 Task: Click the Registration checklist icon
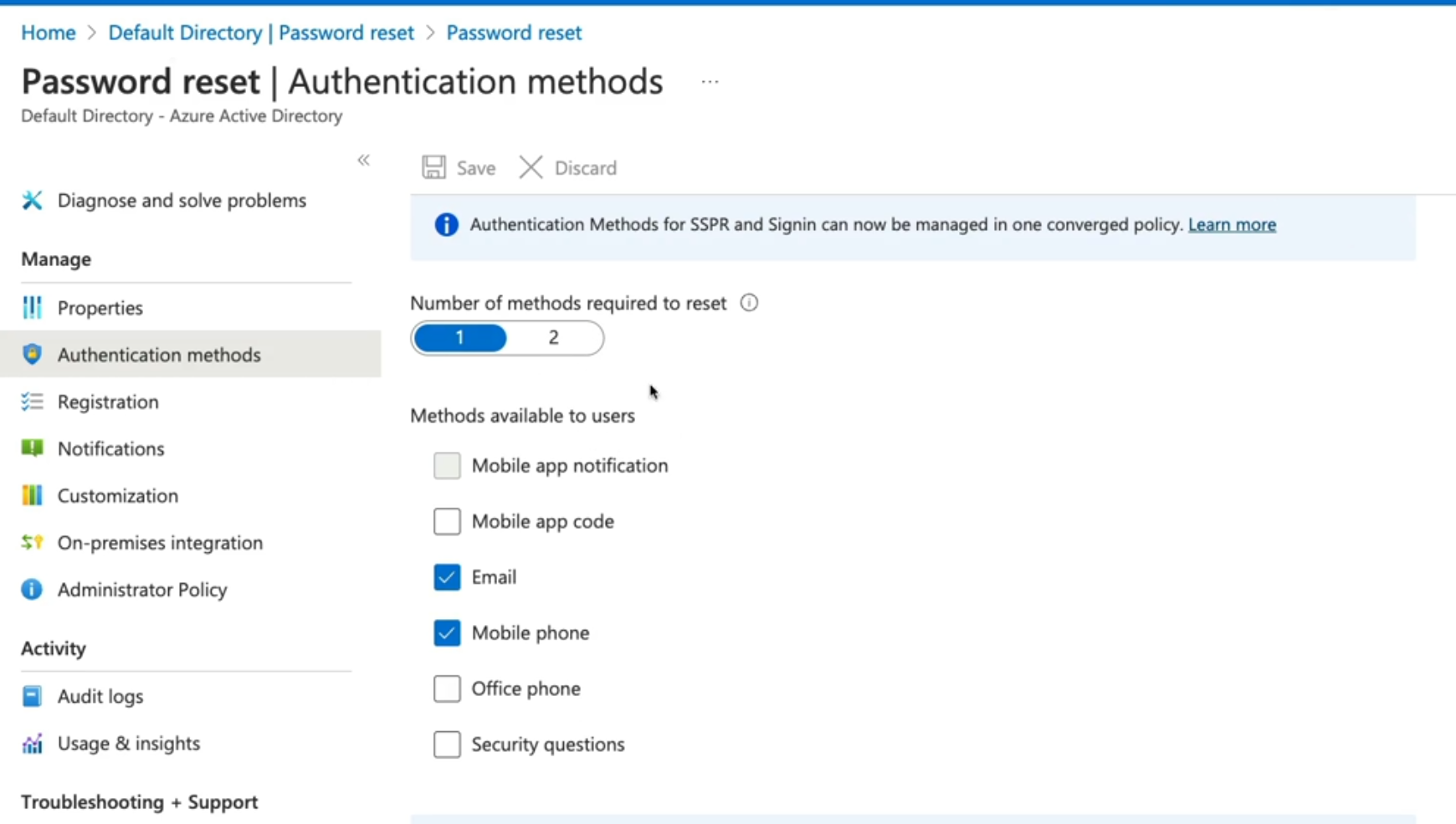(32, 402)
